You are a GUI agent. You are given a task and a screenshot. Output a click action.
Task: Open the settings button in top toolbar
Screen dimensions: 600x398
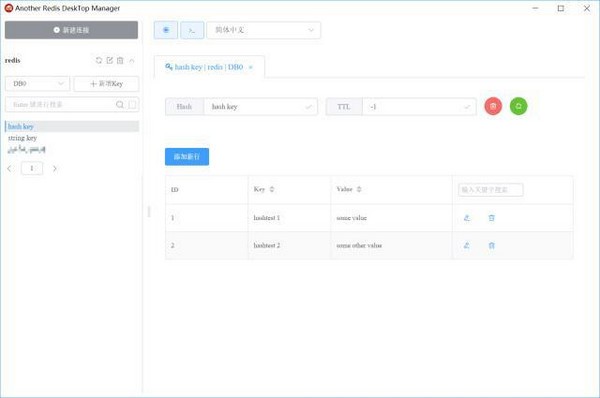click(166, 30)
